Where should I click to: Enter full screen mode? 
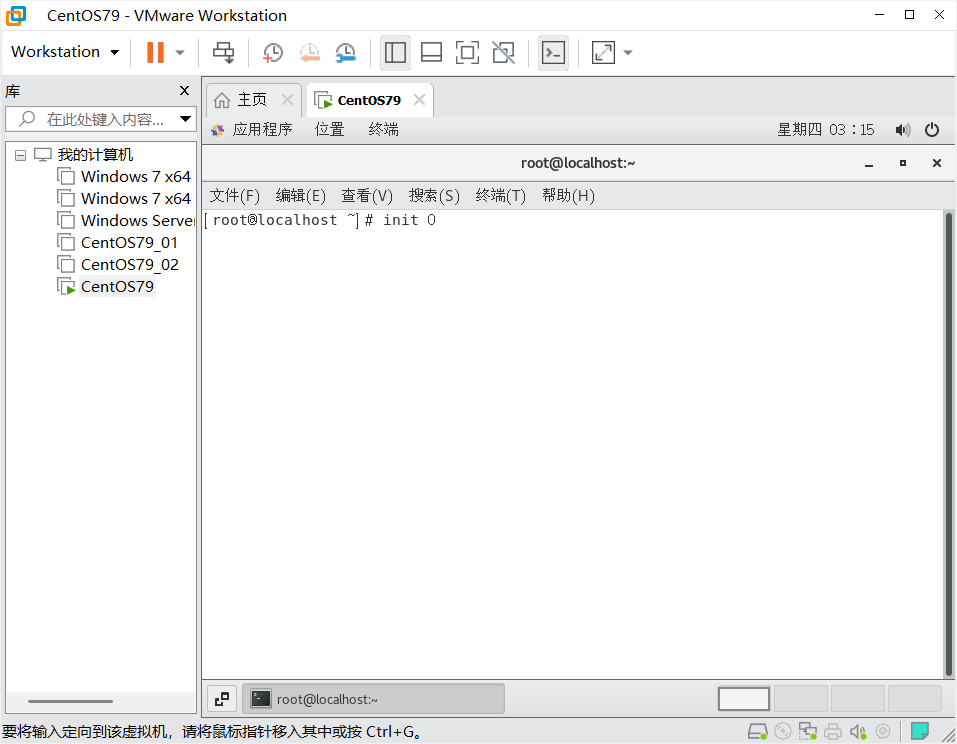coord(468,52)
